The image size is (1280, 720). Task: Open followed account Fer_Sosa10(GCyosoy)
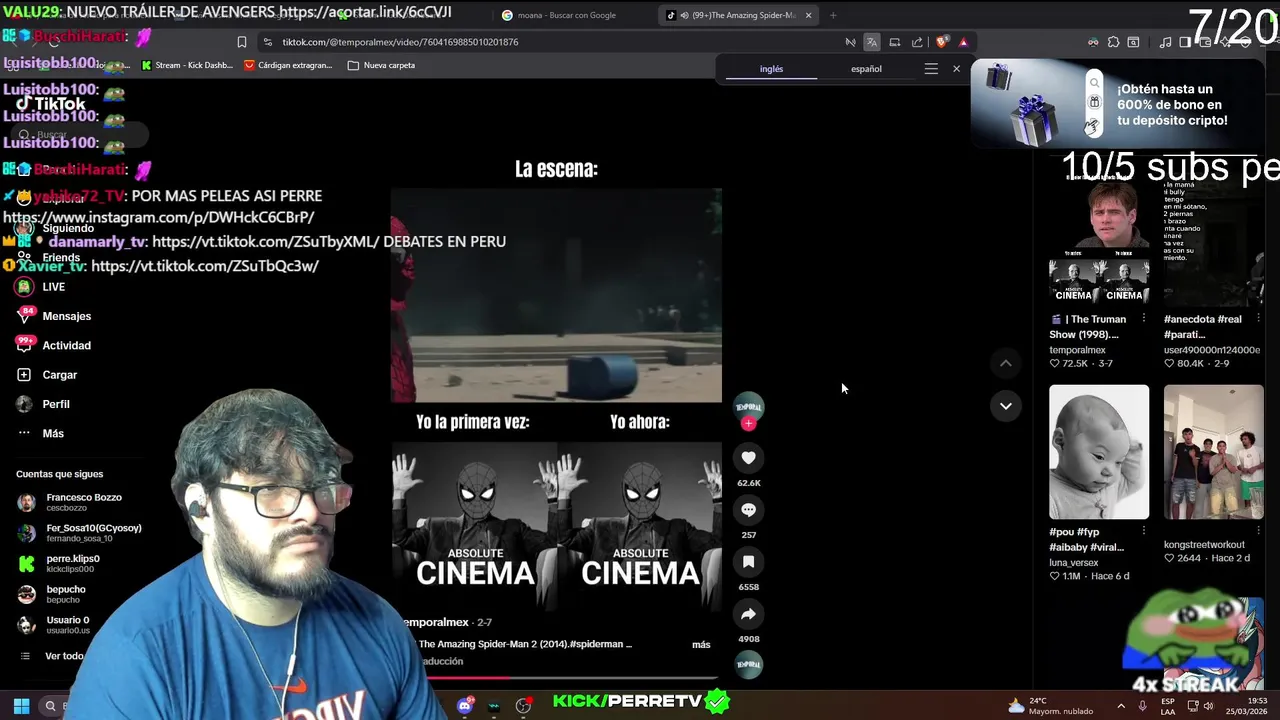pos(80,533)
